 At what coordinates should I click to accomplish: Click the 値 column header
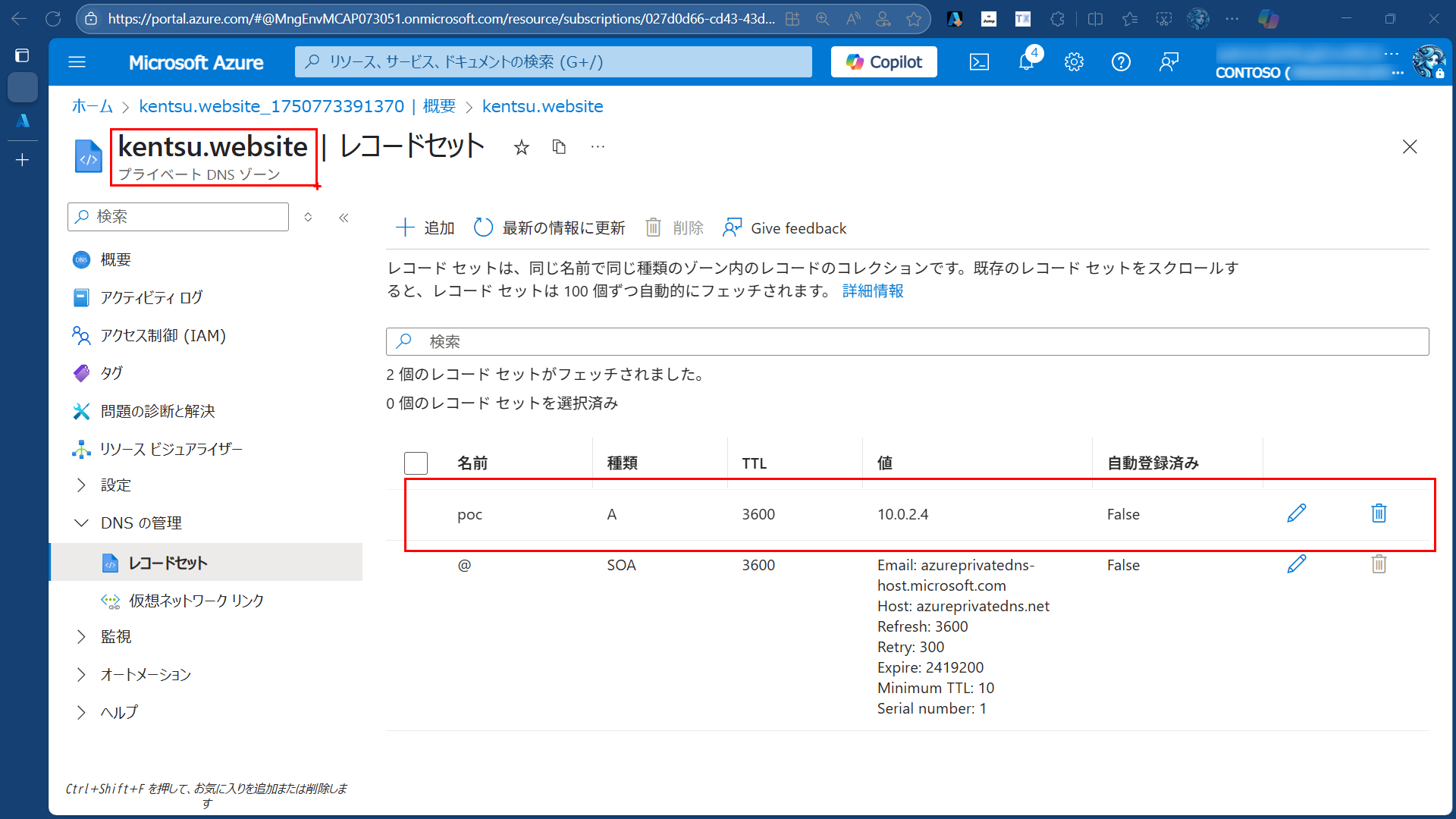coord(885,463)
